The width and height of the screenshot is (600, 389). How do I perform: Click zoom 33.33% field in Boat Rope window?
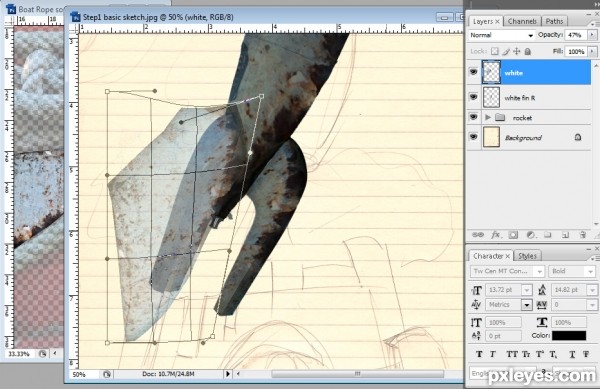[20, 354]
